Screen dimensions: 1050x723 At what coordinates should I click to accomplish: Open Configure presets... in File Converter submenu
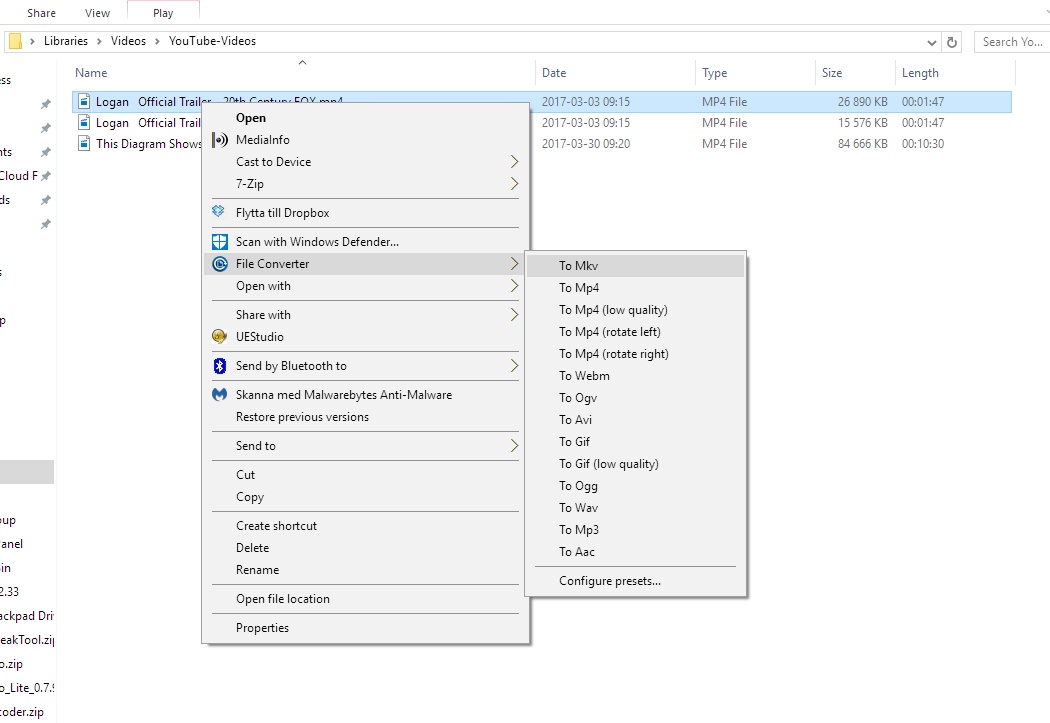click(x=635, y=581)
